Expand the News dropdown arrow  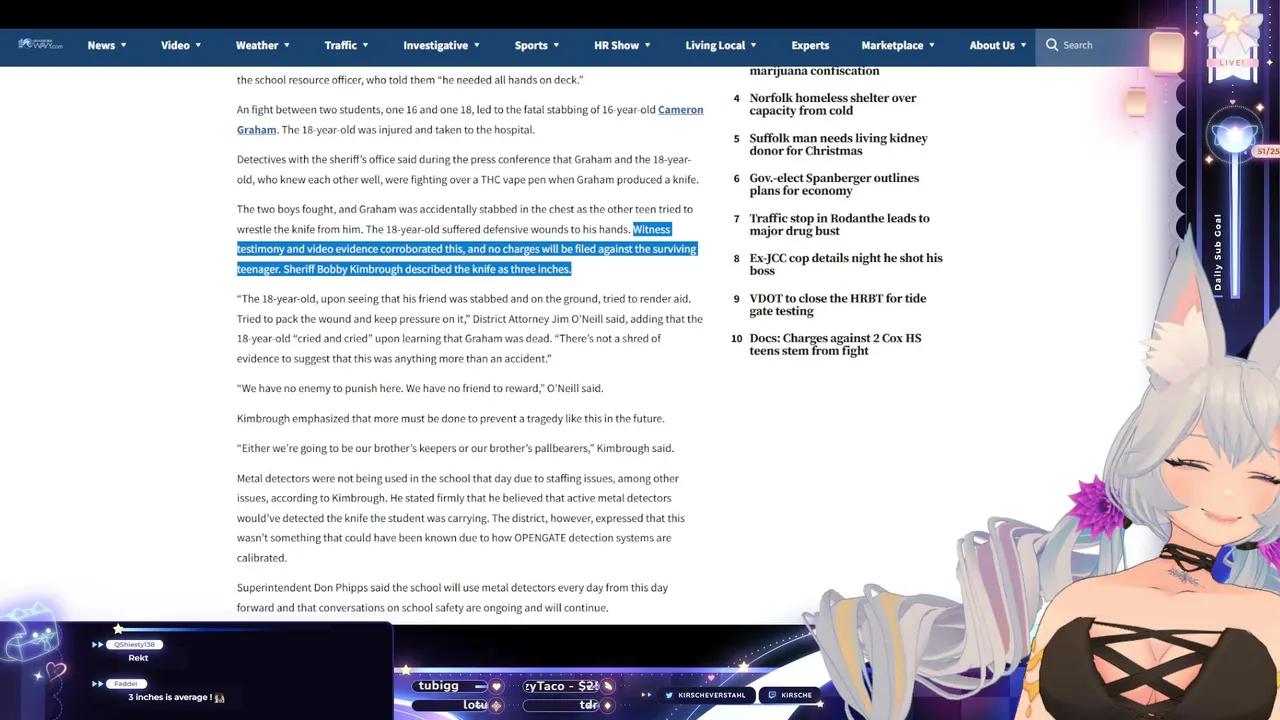[123, 45]
